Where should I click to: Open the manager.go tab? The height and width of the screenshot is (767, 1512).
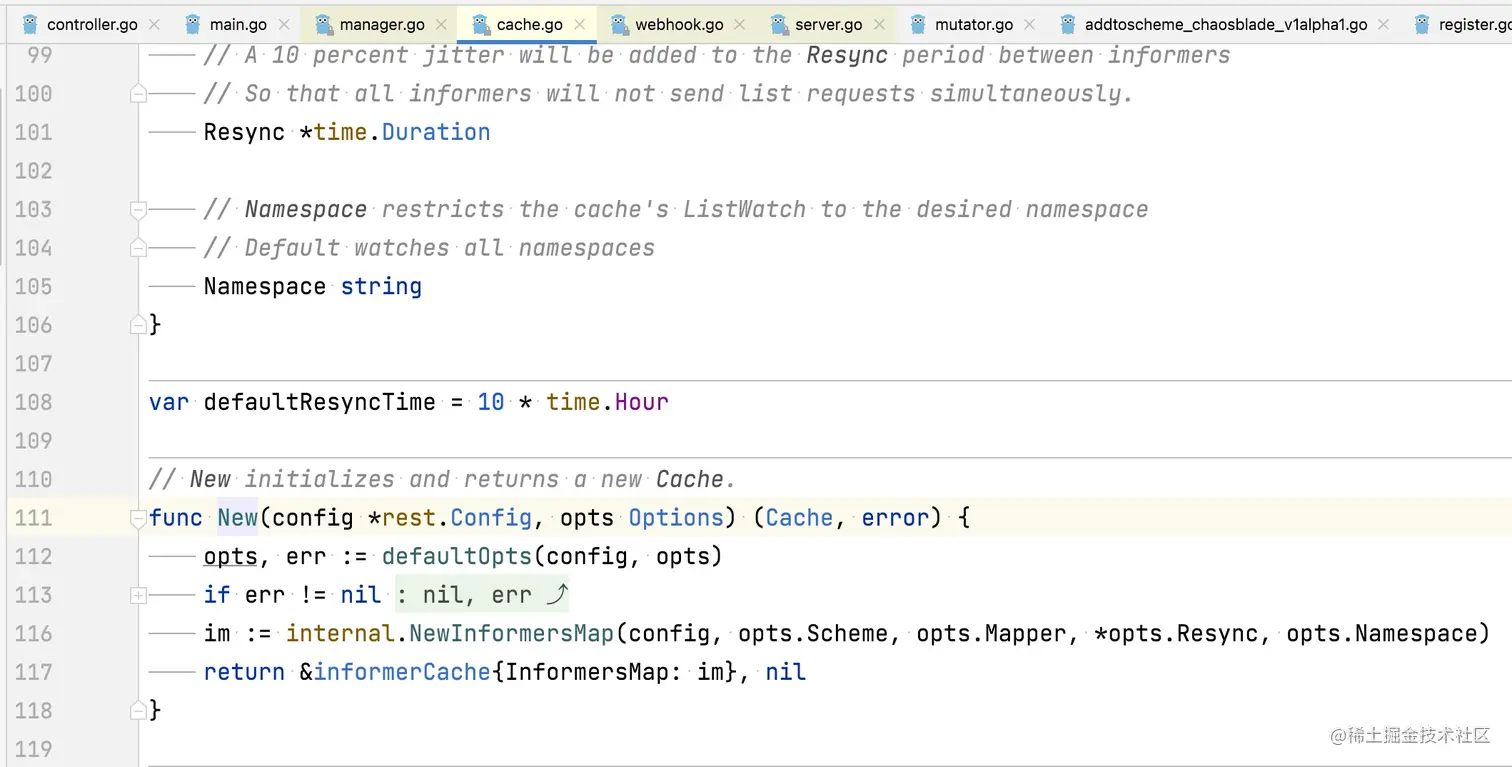[x=382, y=24]
